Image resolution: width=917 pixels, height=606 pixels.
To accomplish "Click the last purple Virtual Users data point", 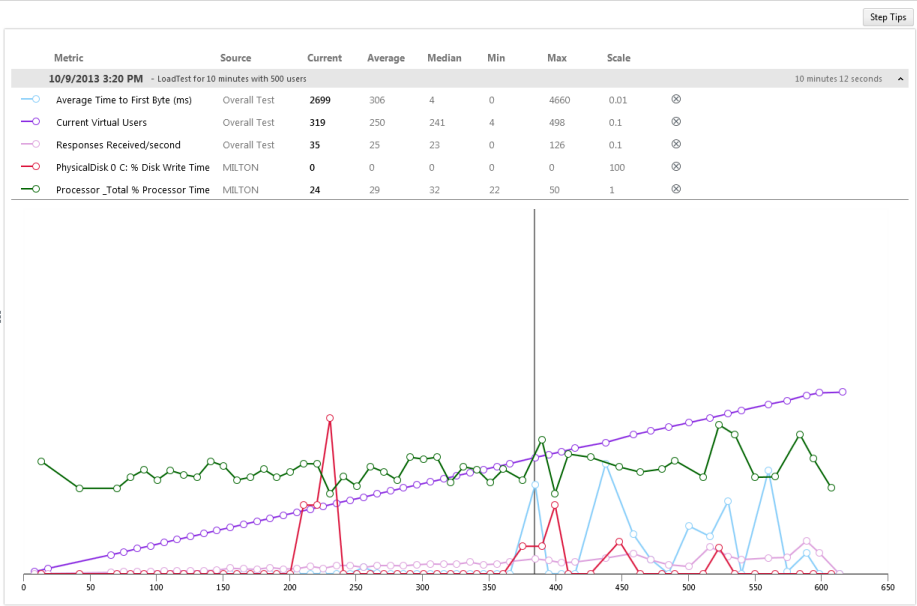I will pos(843,392).
